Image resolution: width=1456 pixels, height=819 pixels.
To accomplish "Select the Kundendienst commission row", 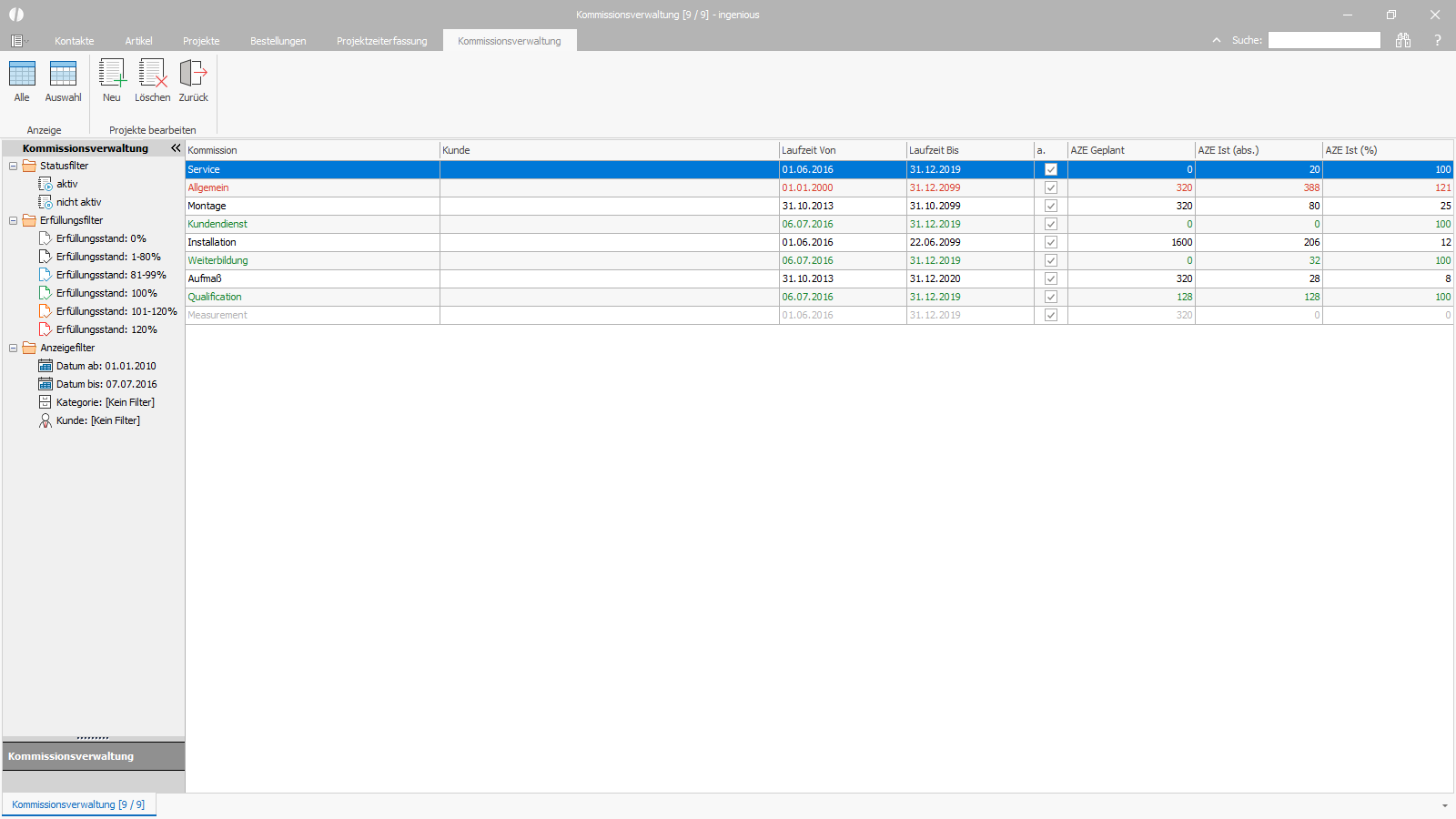I will (819, 224).
